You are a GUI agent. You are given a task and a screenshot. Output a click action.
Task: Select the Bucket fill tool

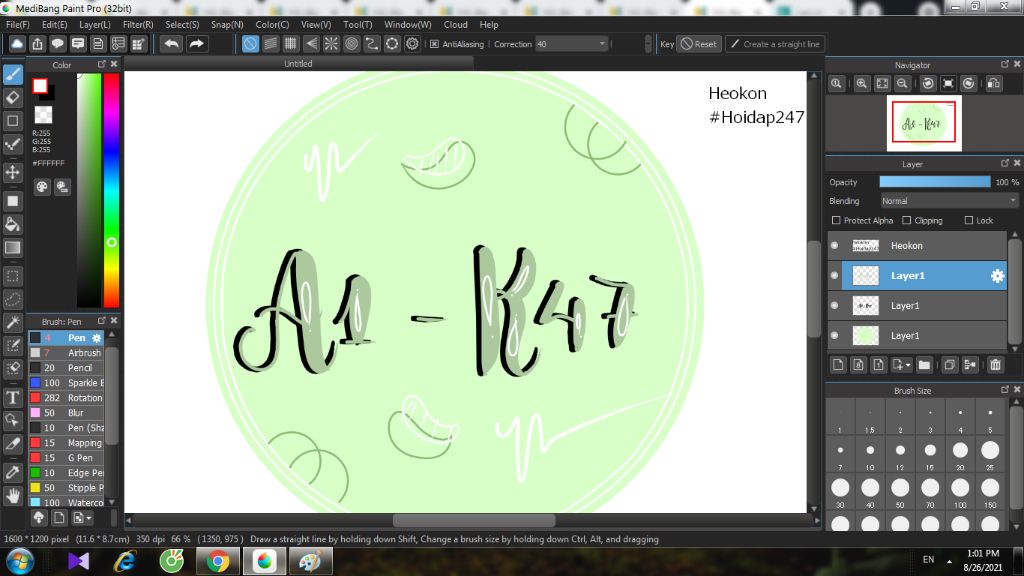coord(12,225)
